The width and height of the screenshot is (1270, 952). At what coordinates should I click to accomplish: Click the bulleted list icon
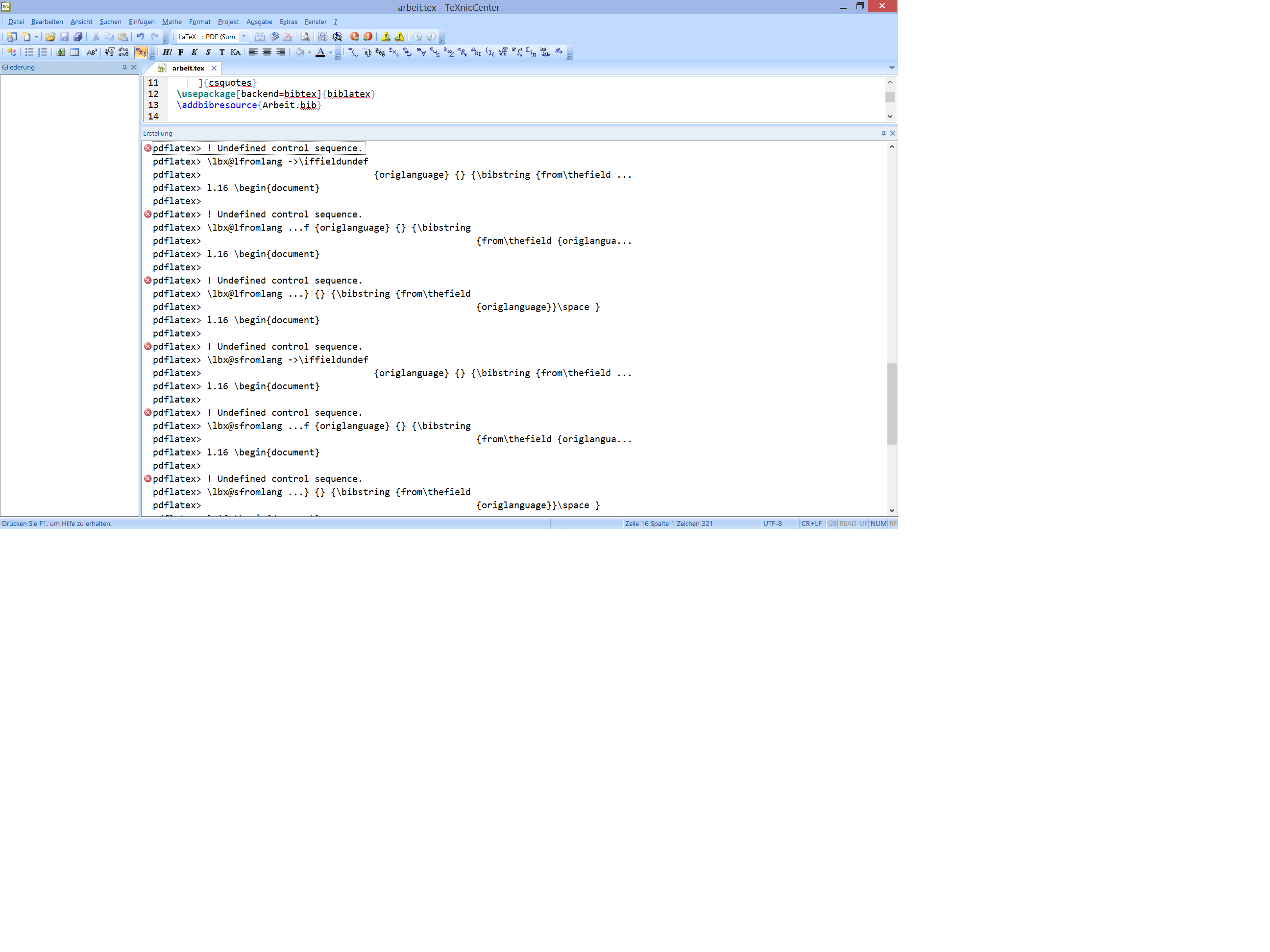coord(29,52)
